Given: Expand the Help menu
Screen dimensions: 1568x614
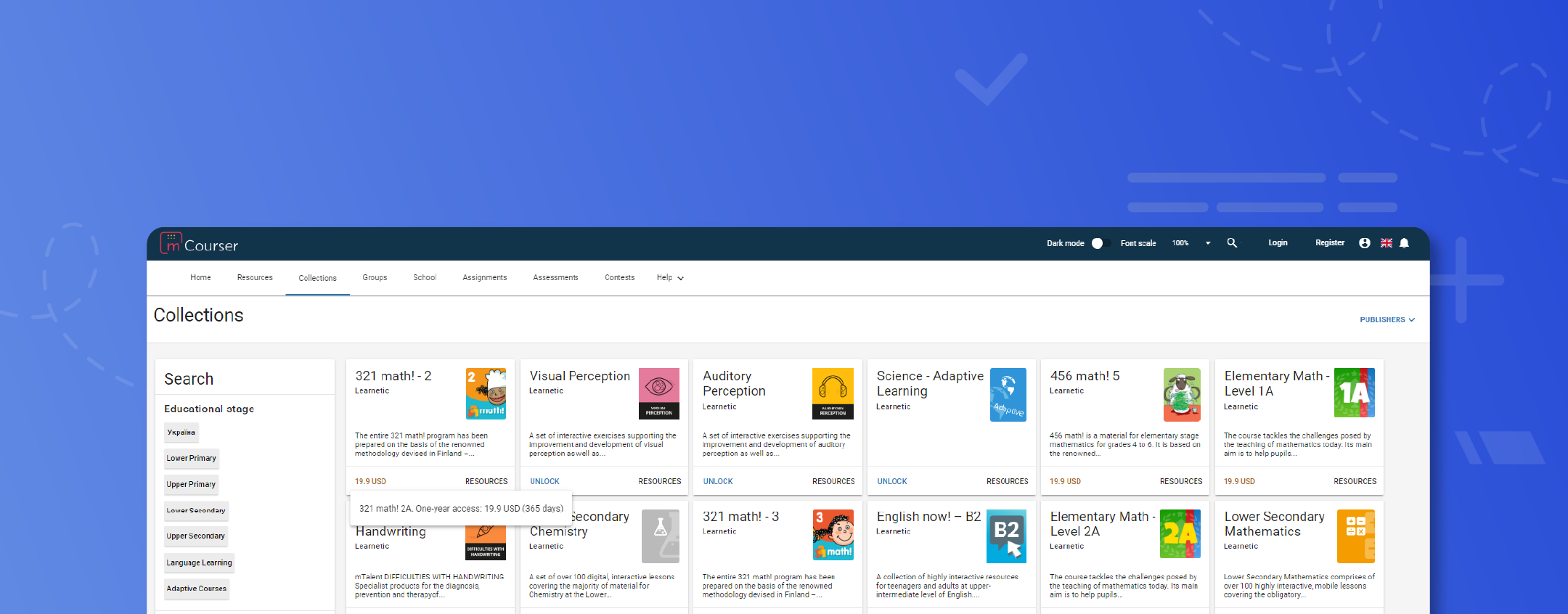Looking at the screenshot, I should pos(670,278).
